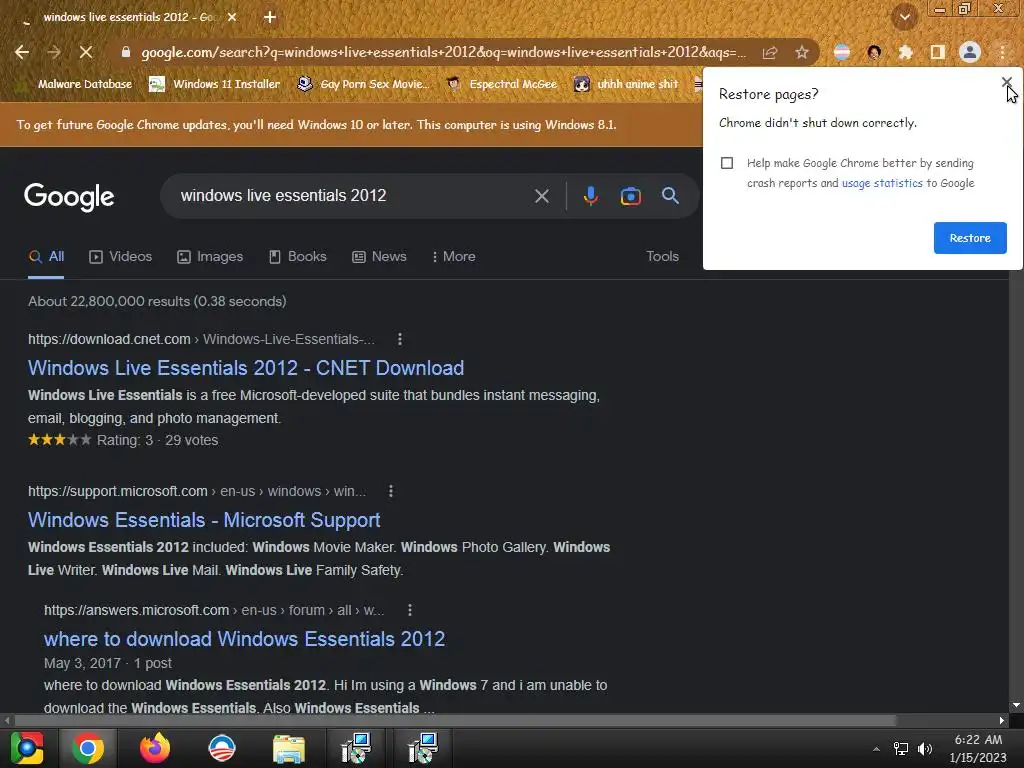The image size is (1024, 768).
Task: Go back to the previous page
Action: pyautogui.click(x=22, y=52)
